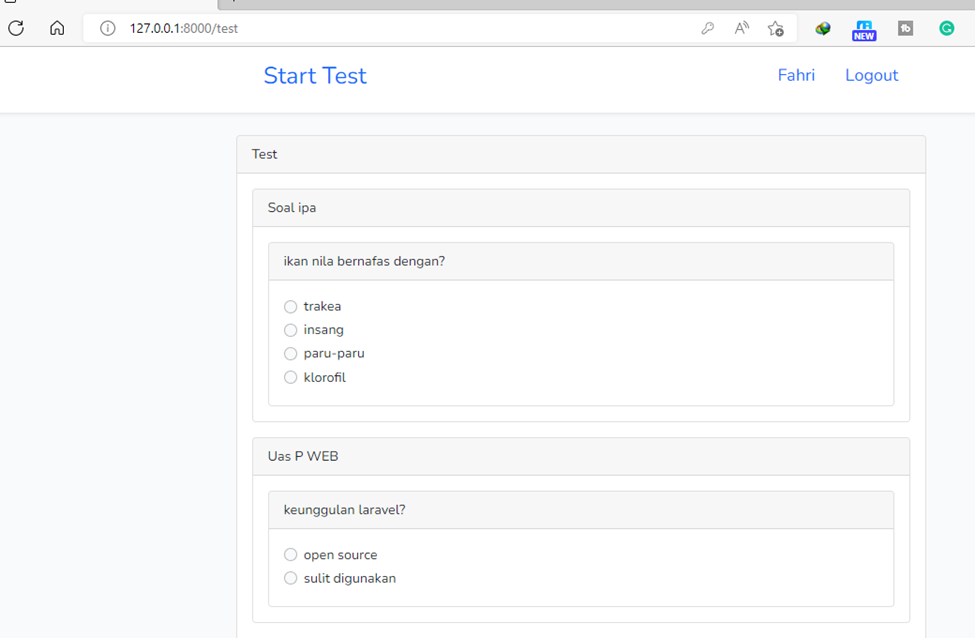Screen dimensions: 975x638
Task: Click the Logout link
Action: point(871,75)
